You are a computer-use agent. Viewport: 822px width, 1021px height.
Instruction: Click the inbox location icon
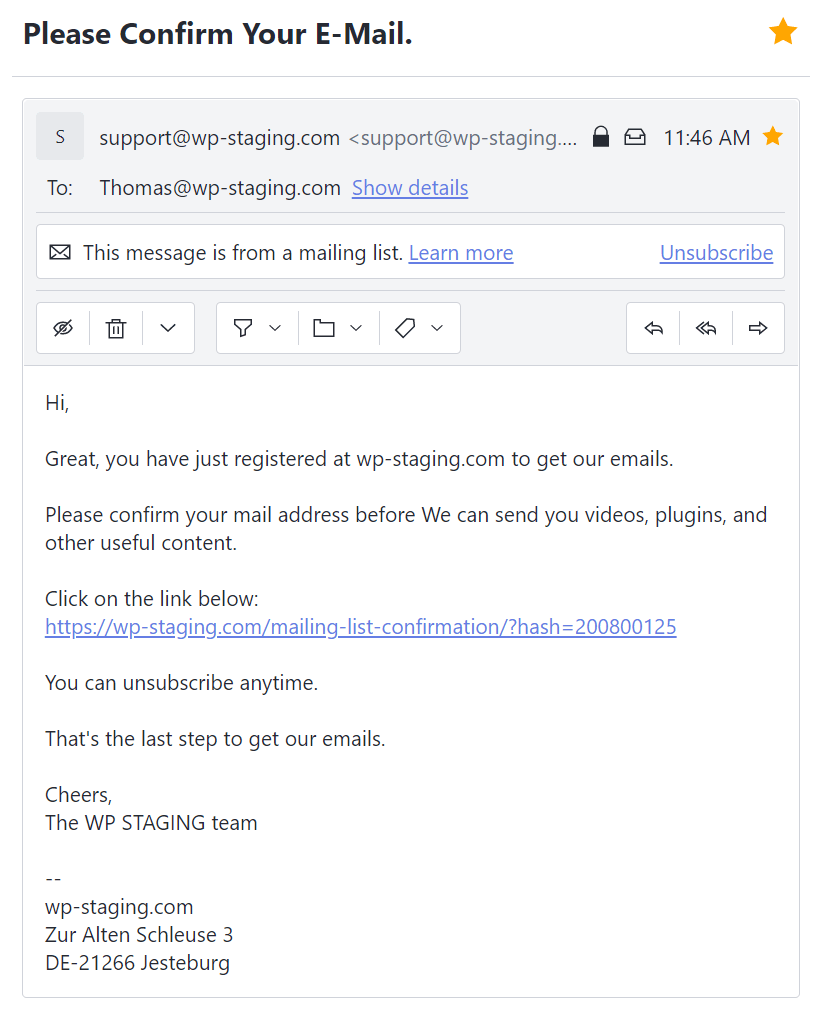click(635, 137)
